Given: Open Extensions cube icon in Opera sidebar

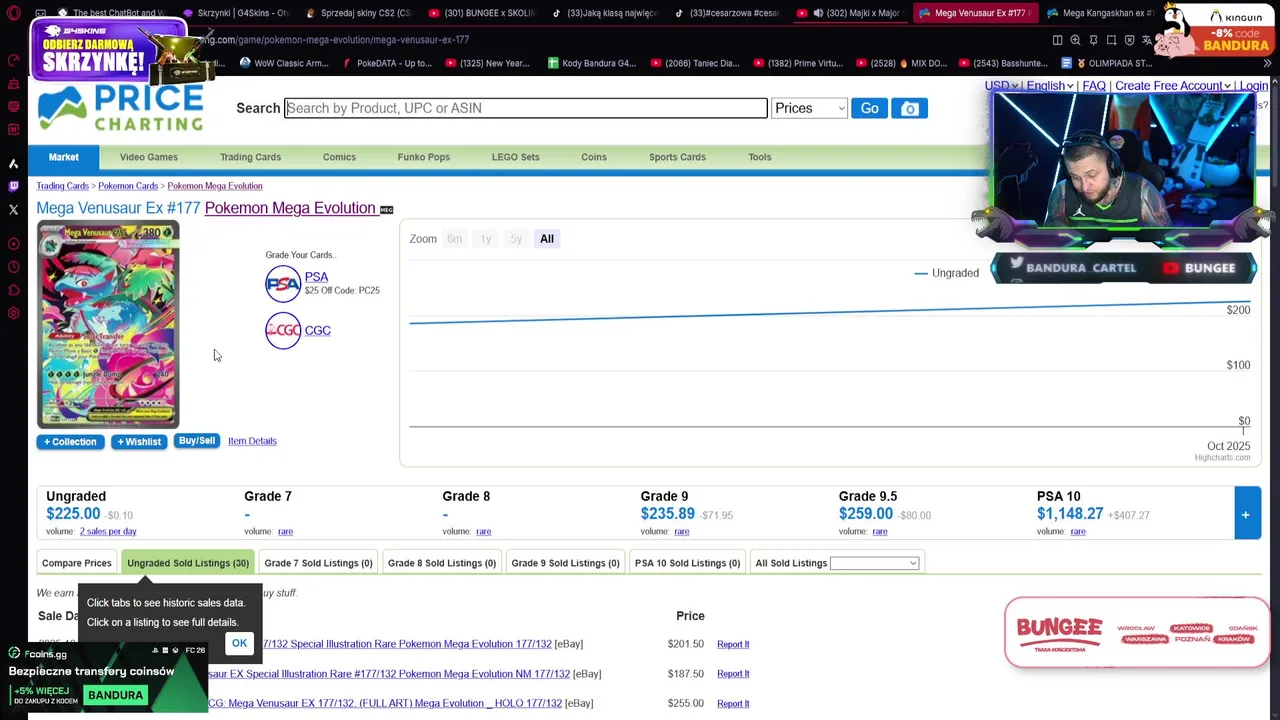Looking at the screenshot, I should click(13, 290).
